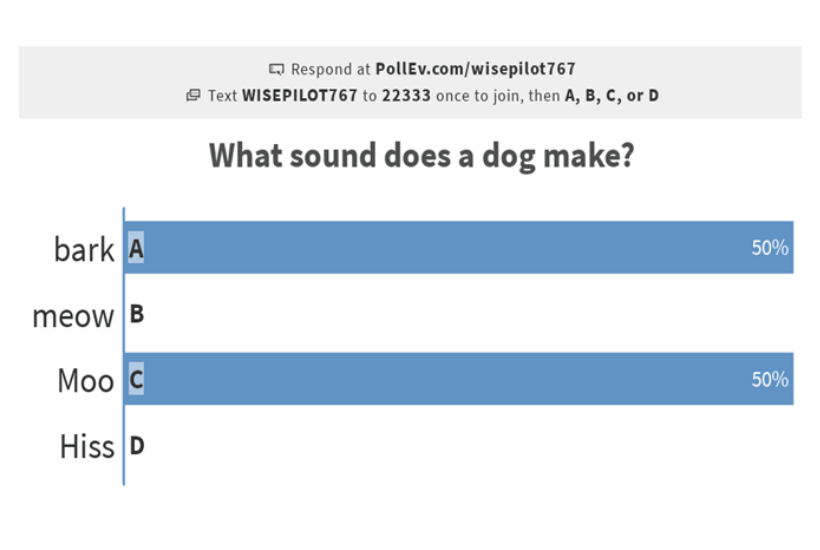
Task: Click the poll question title
Action: click(422, 156)
